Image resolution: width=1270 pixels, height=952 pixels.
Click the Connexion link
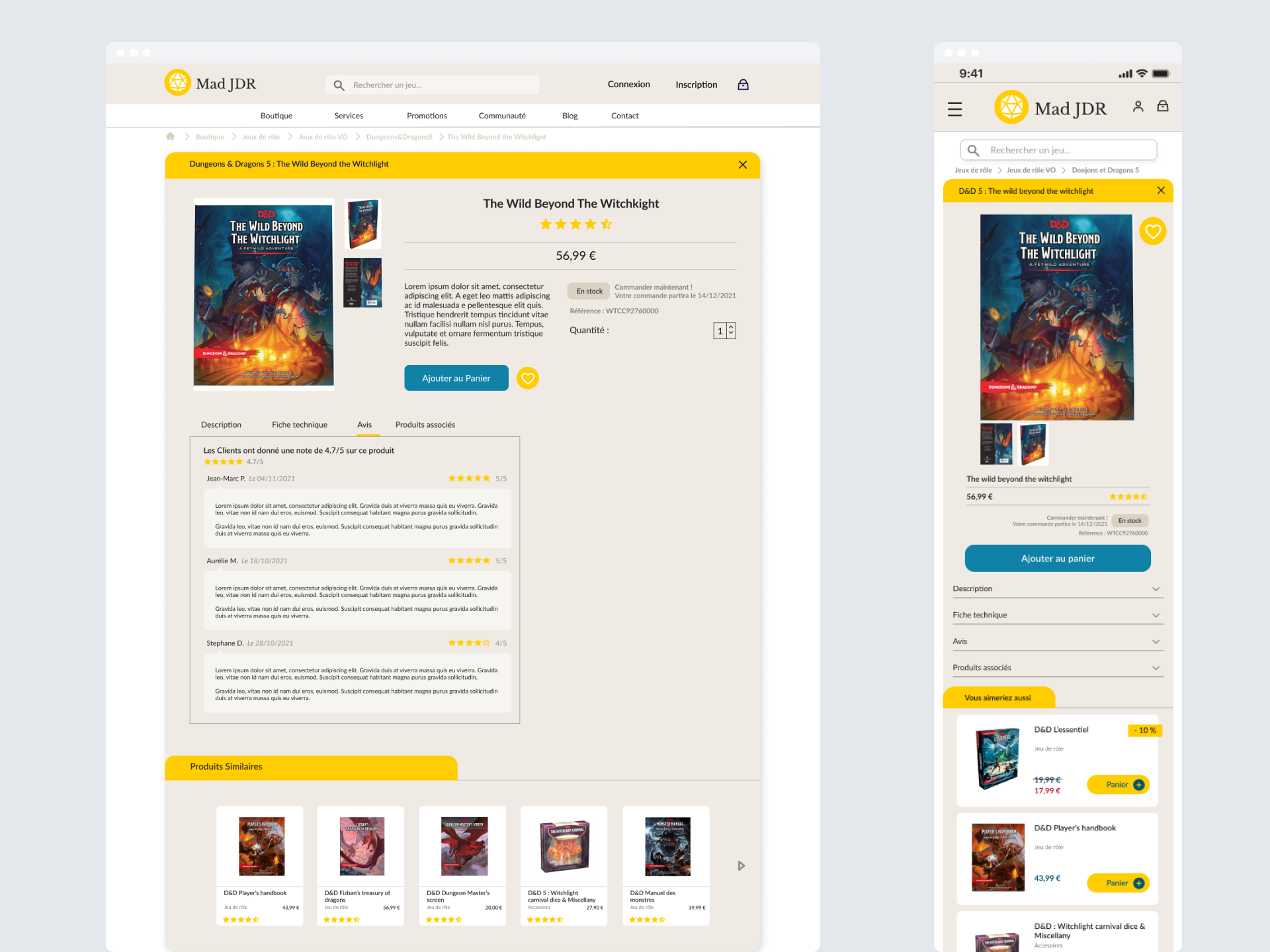pyautogui.click(x=629, y=85)
